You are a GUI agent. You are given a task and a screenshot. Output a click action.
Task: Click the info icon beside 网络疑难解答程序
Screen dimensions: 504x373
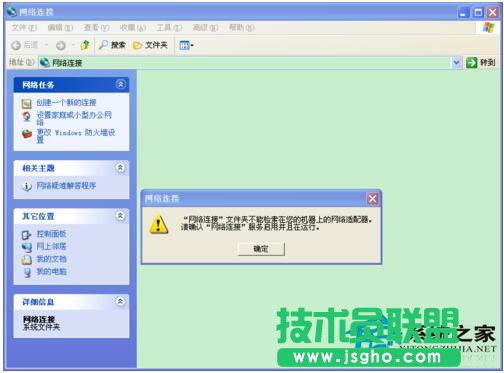[x=27, y=186]
